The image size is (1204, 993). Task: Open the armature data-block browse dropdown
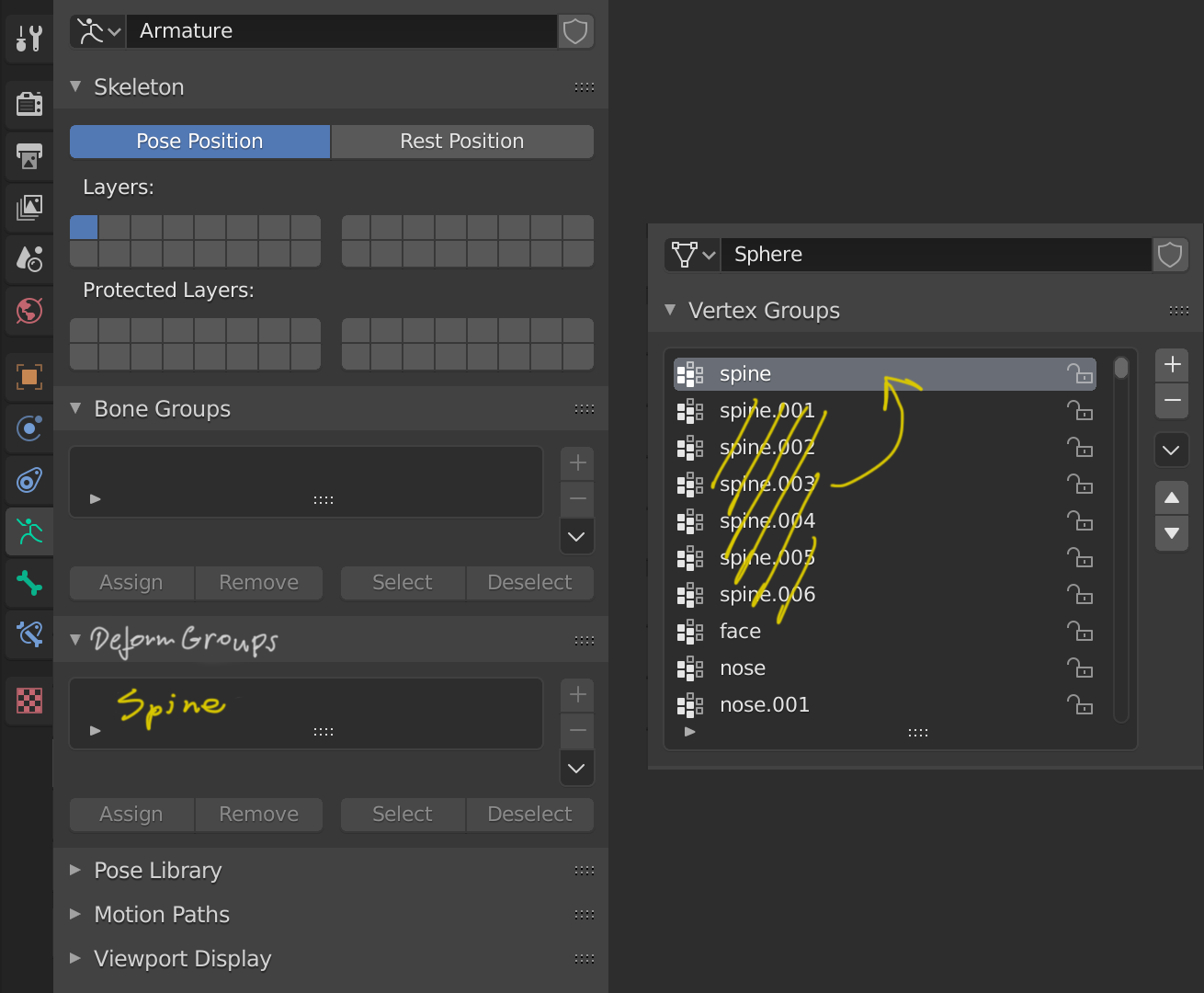pyautogui.click(x=98, y=31)
